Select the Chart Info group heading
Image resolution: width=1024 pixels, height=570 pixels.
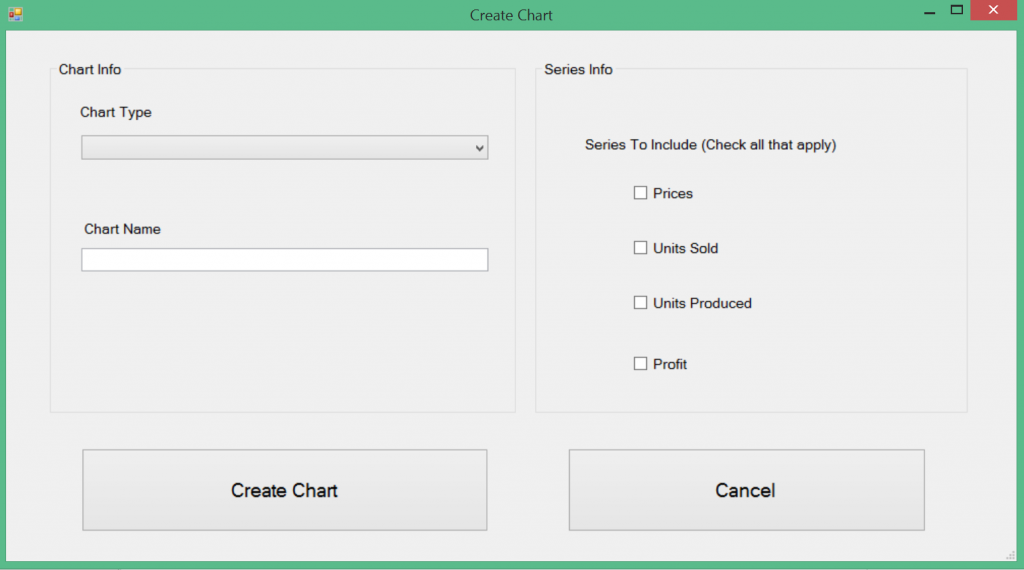(x=90, y=69)
